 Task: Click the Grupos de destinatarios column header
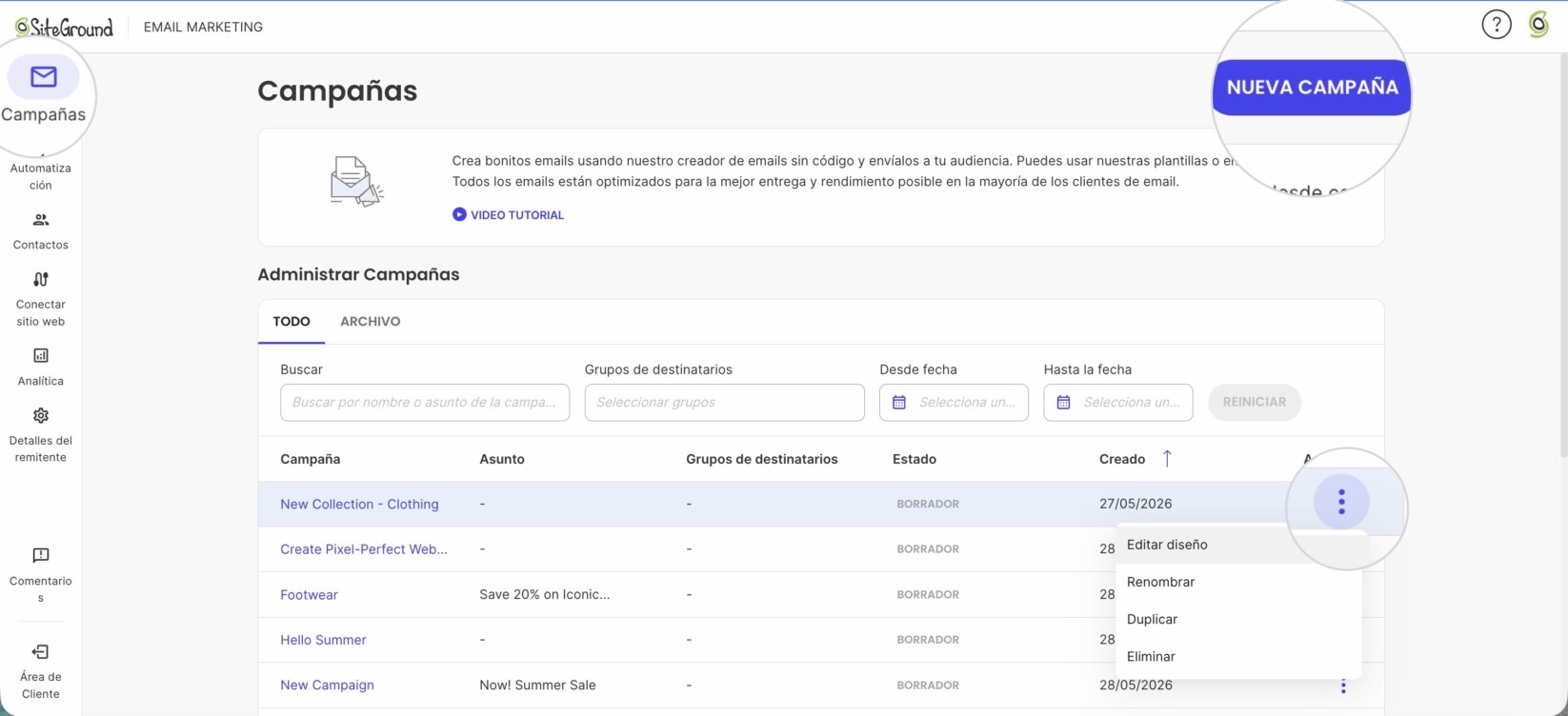[762, 459]
